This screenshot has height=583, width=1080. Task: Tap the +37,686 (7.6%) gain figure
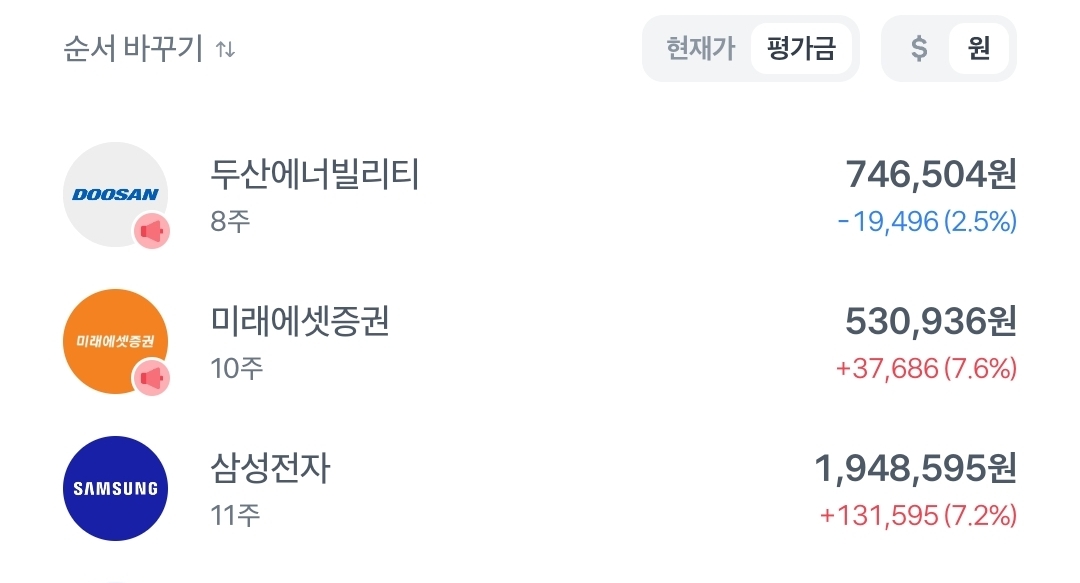tap(926, 369)
